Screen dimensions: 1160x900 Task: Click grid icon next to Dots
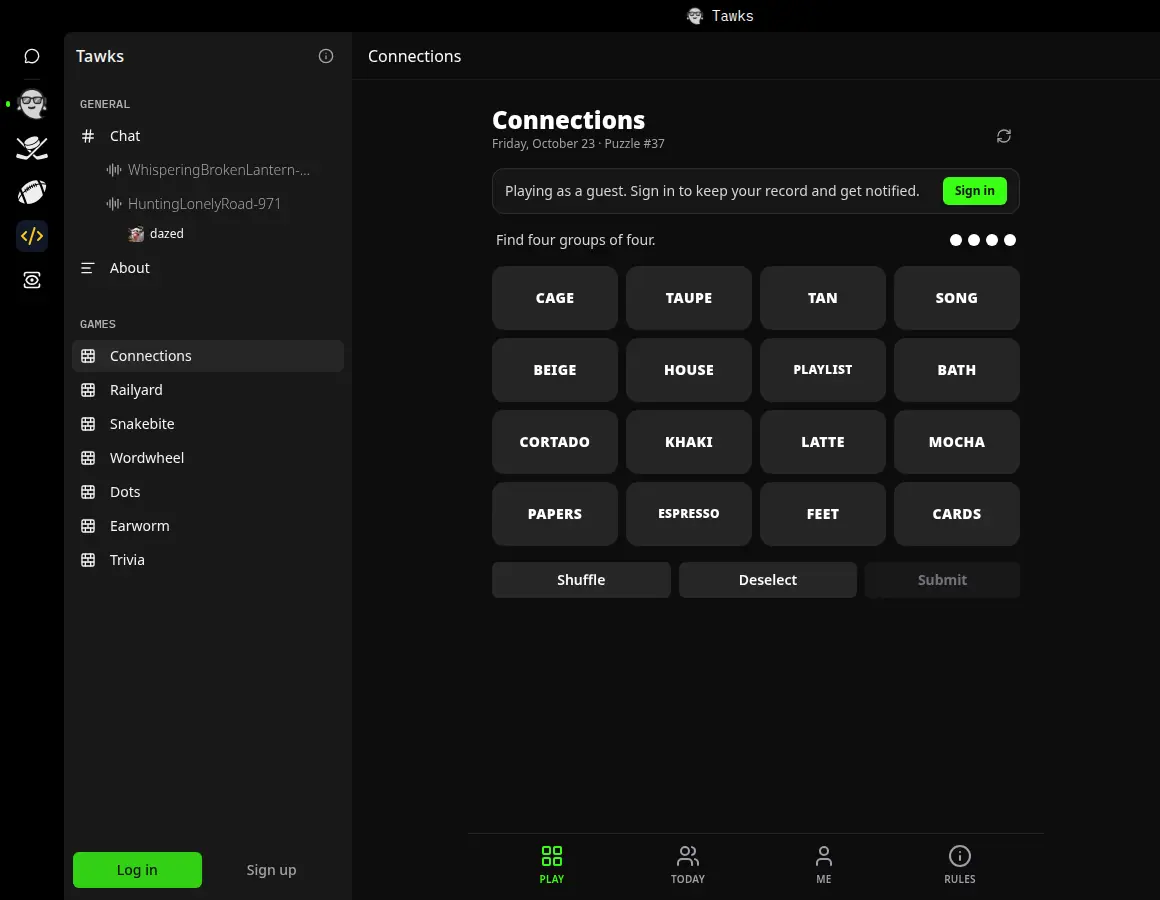88,492
